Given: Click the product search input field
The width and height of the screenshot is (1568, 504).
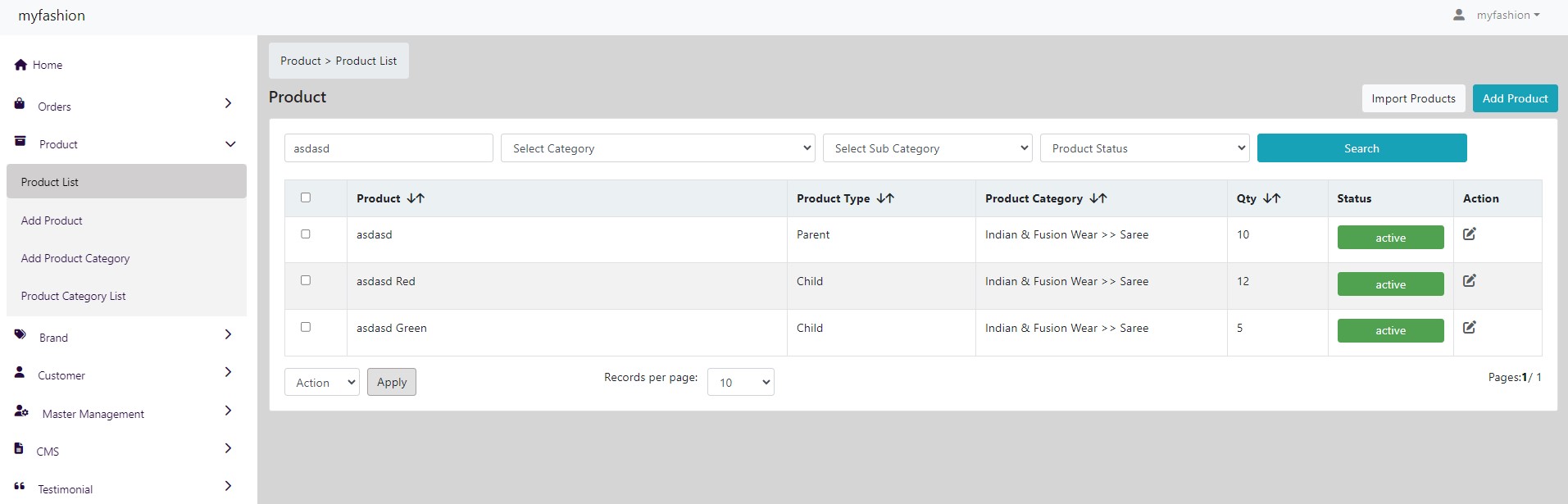Looking at the screenshot, I should click(389, 148).
